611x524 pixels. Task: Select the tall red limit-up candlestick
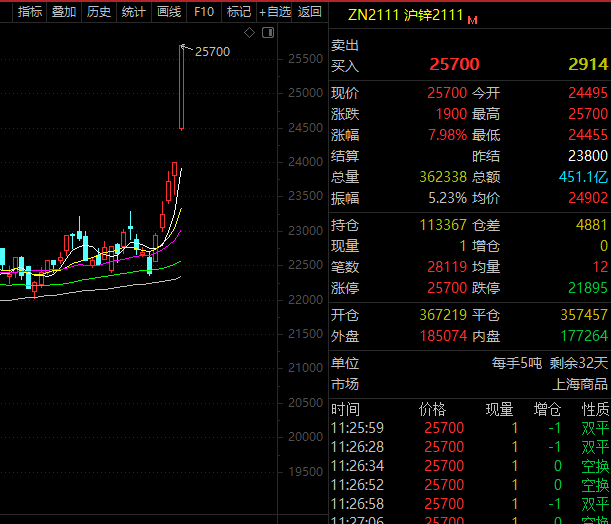click(182, 87)
